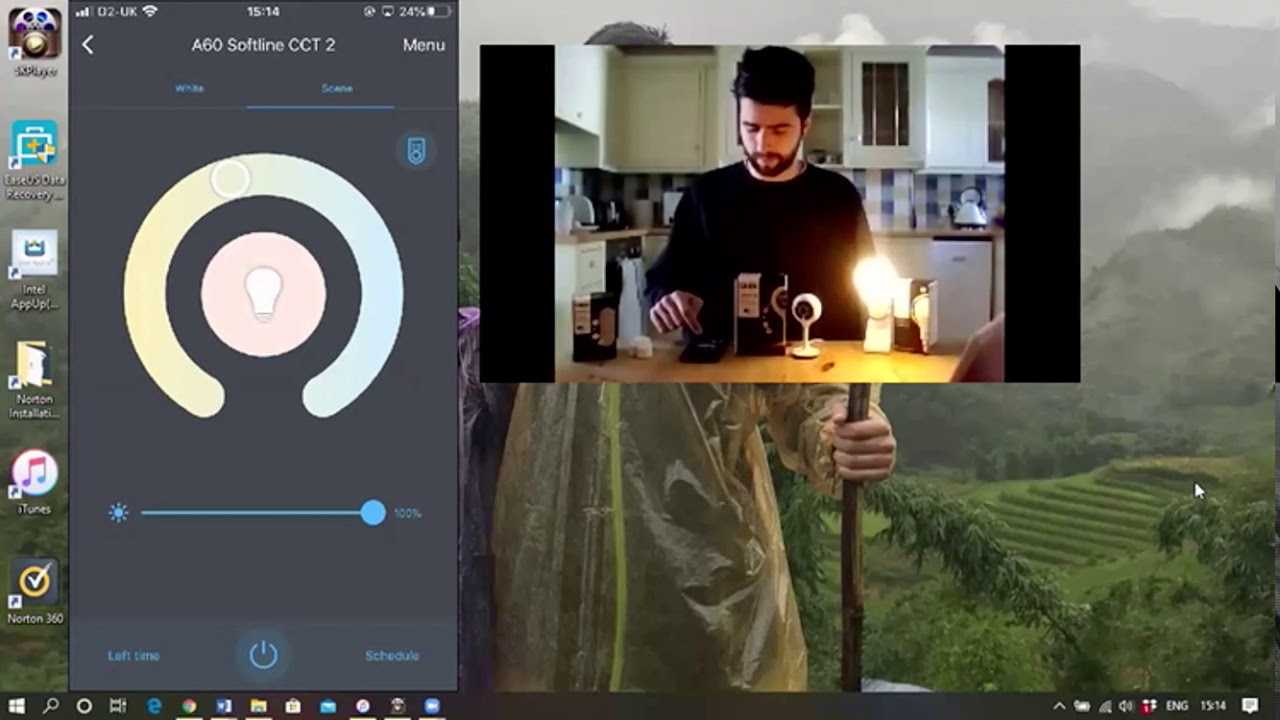
Task: Switch to the White tab
Action: (x=189, y=88)
